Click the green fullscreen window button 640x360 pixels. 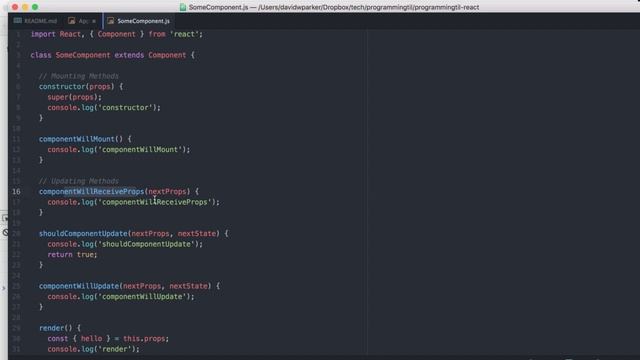coord(35,7)
